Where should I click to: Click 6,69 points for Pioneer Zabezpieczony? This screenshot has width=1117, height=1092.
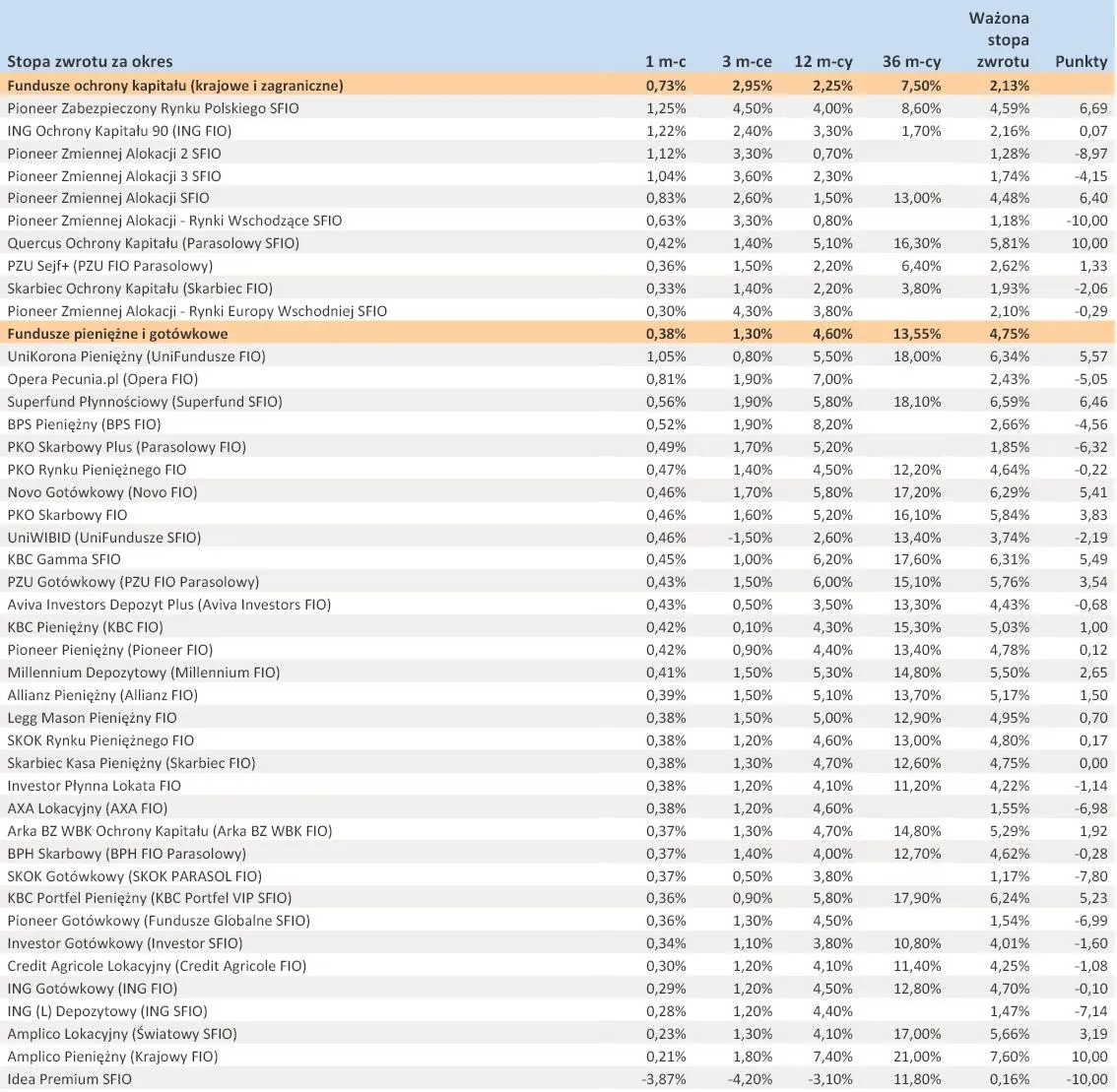pyautogui.click(x=1093, y=109)
